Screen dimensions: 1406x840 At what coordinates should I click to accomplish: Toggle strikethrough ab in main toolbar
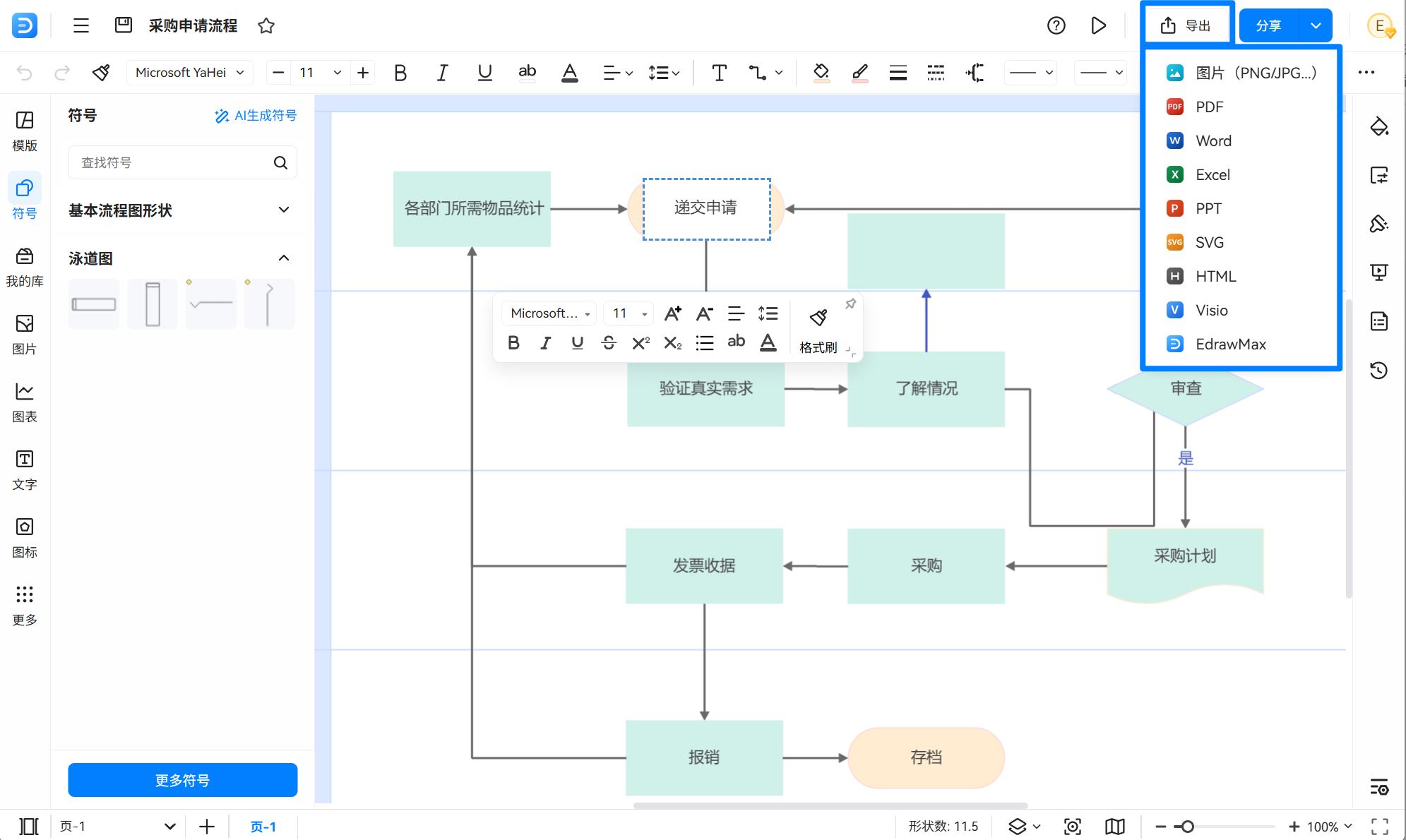pos(527,73)
